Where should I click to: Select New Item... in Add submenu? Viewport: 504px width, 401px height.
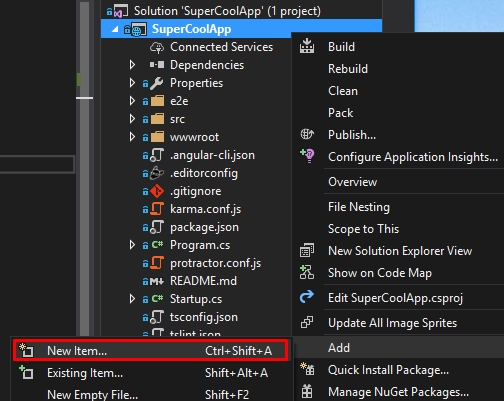coord(150,350)
